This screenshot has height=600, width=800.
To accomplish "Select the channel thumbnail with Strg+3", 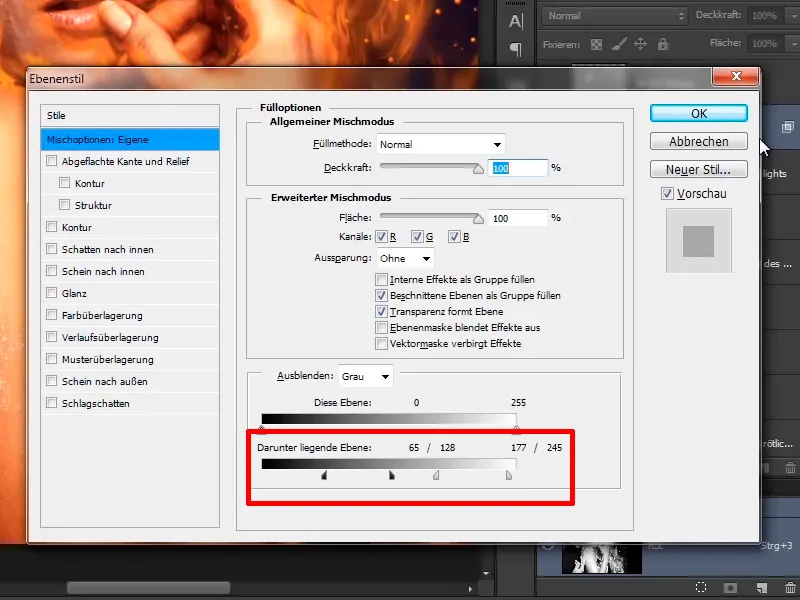I will tap(602, 559).
